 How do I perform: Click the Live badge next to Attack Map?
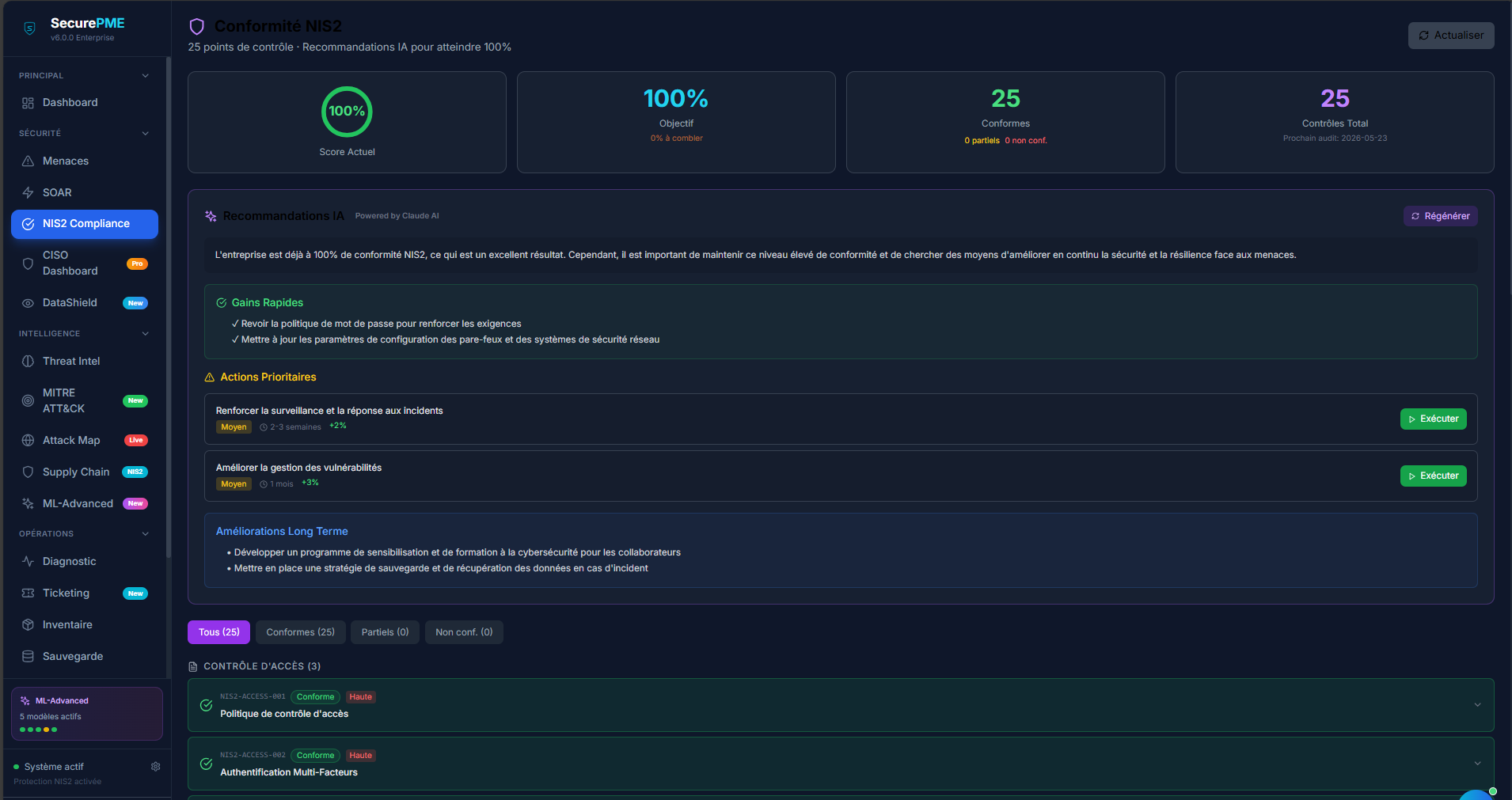(x=136, y=441)
